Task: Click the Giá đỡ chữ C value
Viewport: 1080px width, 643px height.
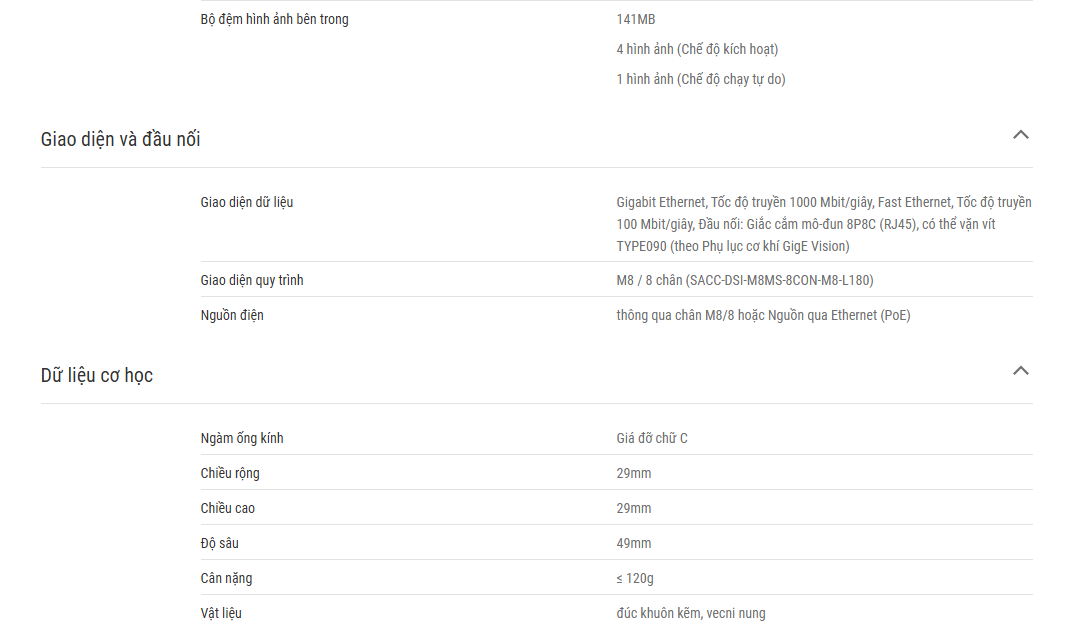Action: coord(652,439)
